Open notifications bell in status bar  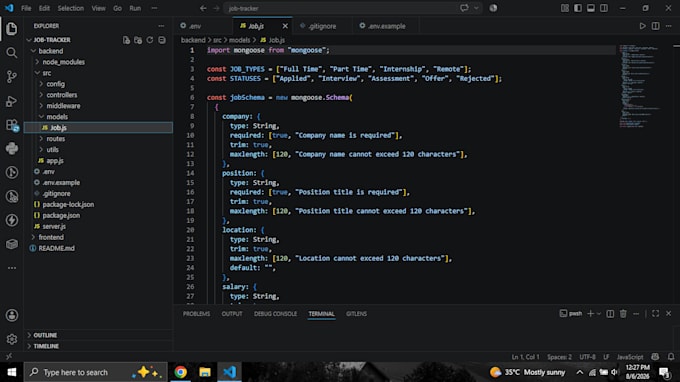pos(671,357)
